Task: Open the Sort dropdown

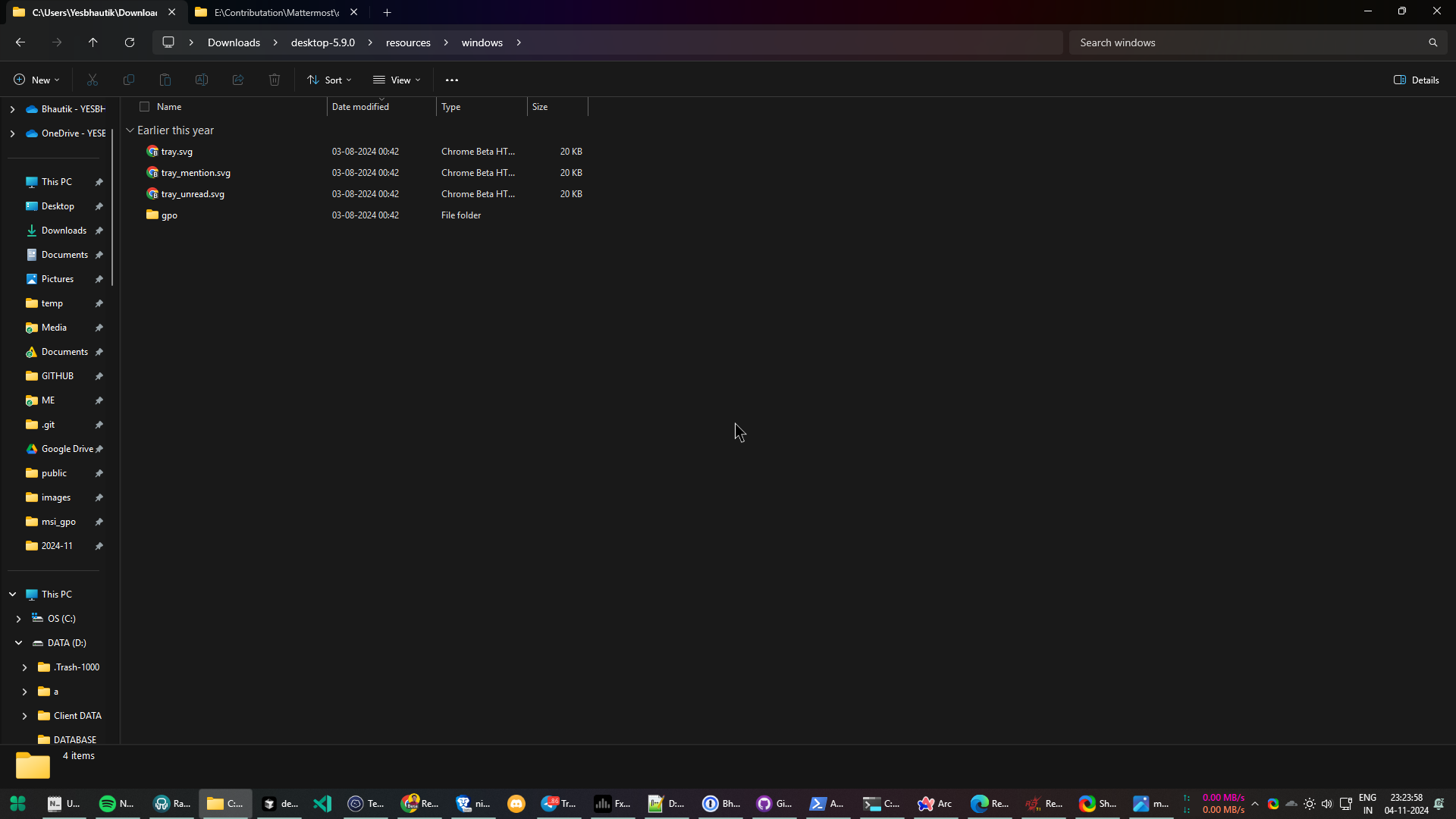Action: pyautogui.click(x=329, y=80)
